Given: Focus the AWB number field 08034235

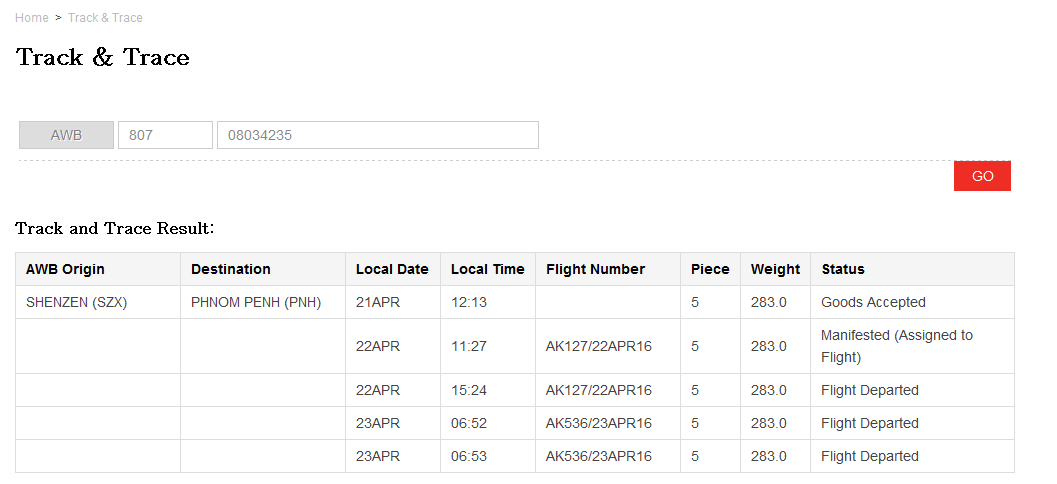Looking at the screenshot, I should click(x=378, y=135).
